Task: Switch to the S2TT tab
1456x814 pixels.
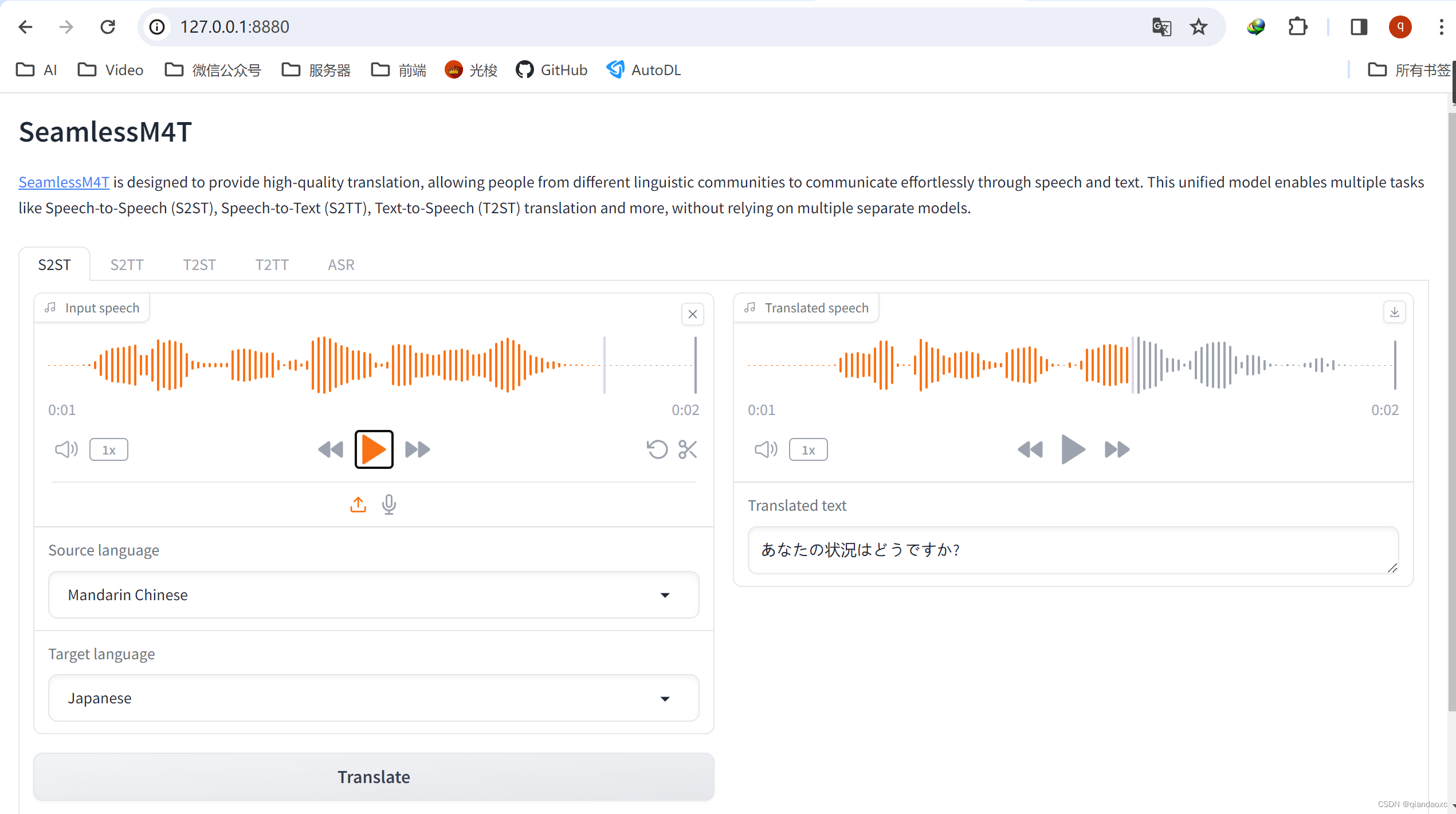Action: click(127, 265)
